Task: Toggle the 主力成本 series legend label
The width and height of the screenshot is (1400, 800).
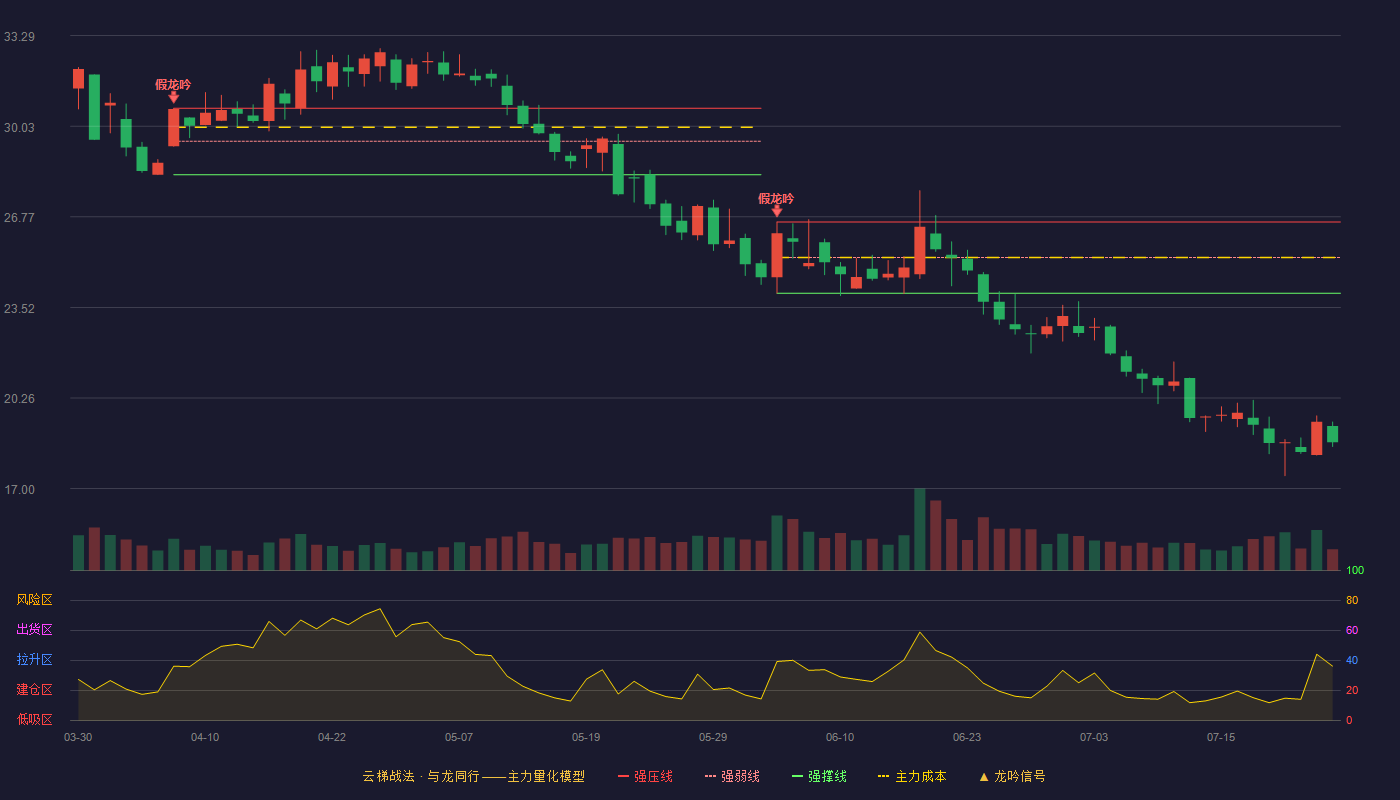Action: (920, 776)
